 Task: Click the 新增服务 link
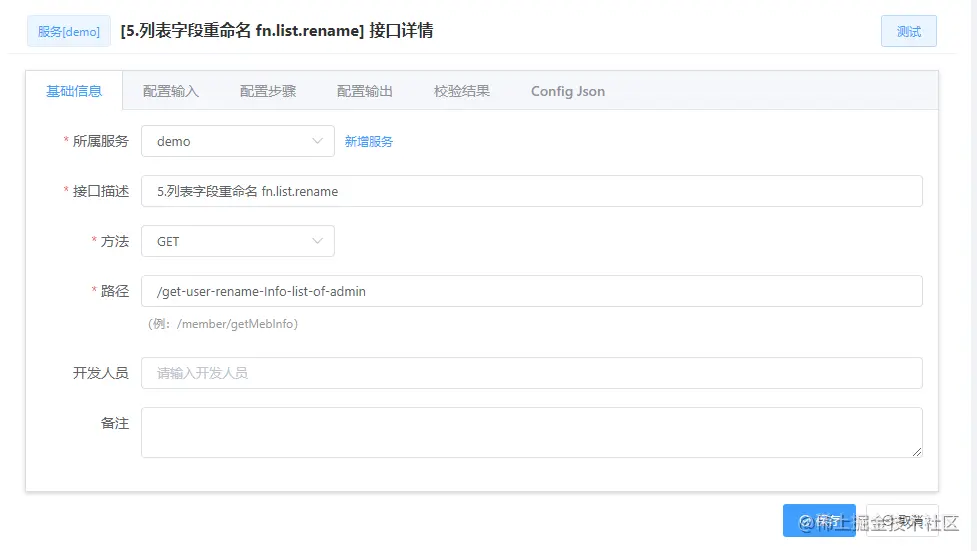(369, 141)
